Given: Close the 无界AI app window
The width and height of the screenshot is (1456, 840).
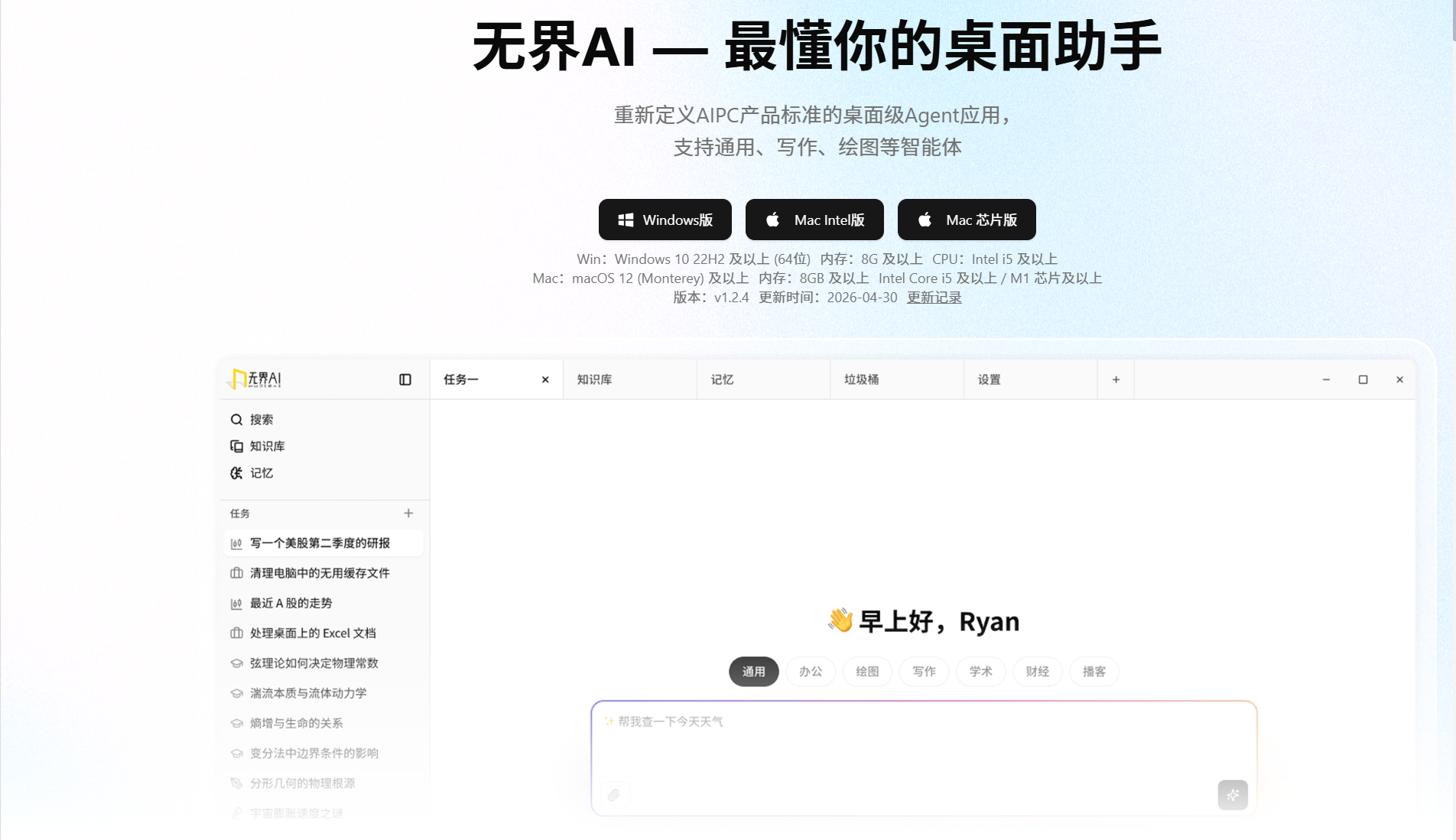Looking at the screenshot, I should pyautogui.click(x=1399, y=379).
